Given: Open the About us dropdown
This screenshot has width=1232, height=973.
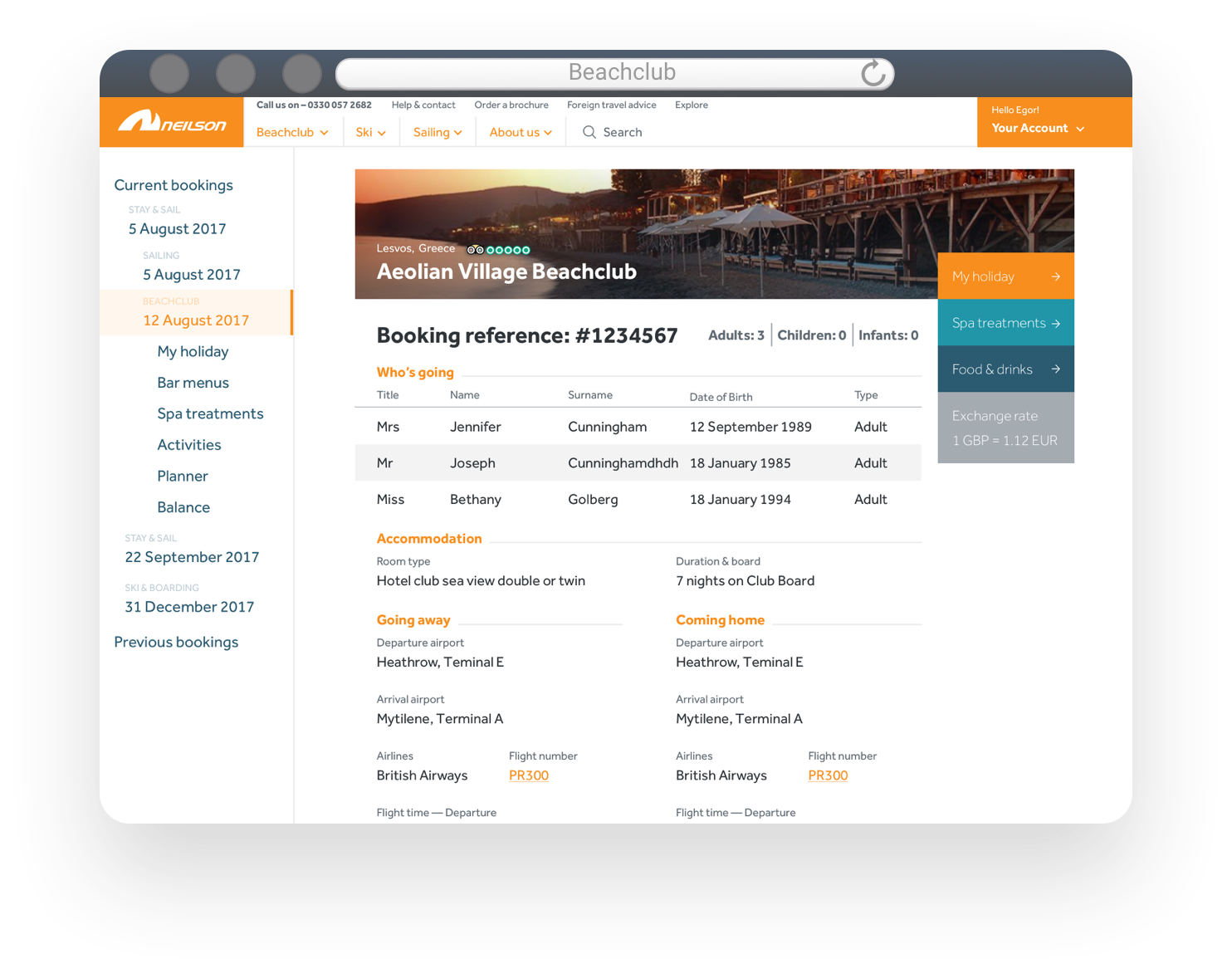Looking at the screenshot, I should coord(521,133).
